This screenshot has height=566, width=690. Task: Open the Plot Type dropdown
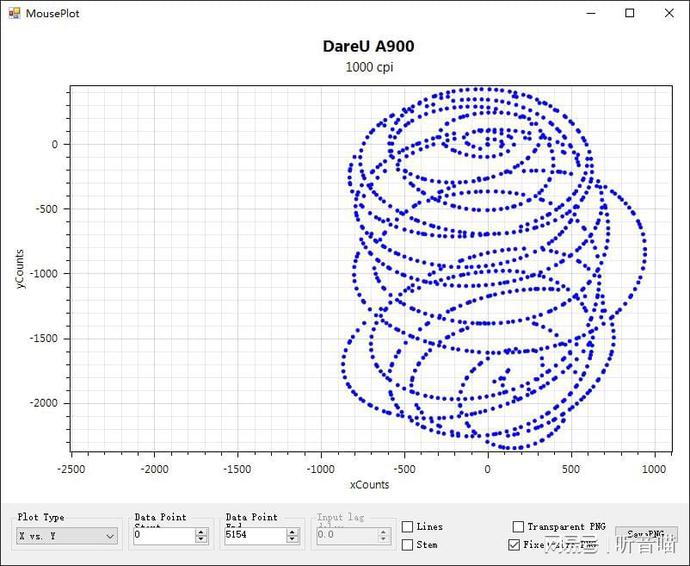click(66, 536)
